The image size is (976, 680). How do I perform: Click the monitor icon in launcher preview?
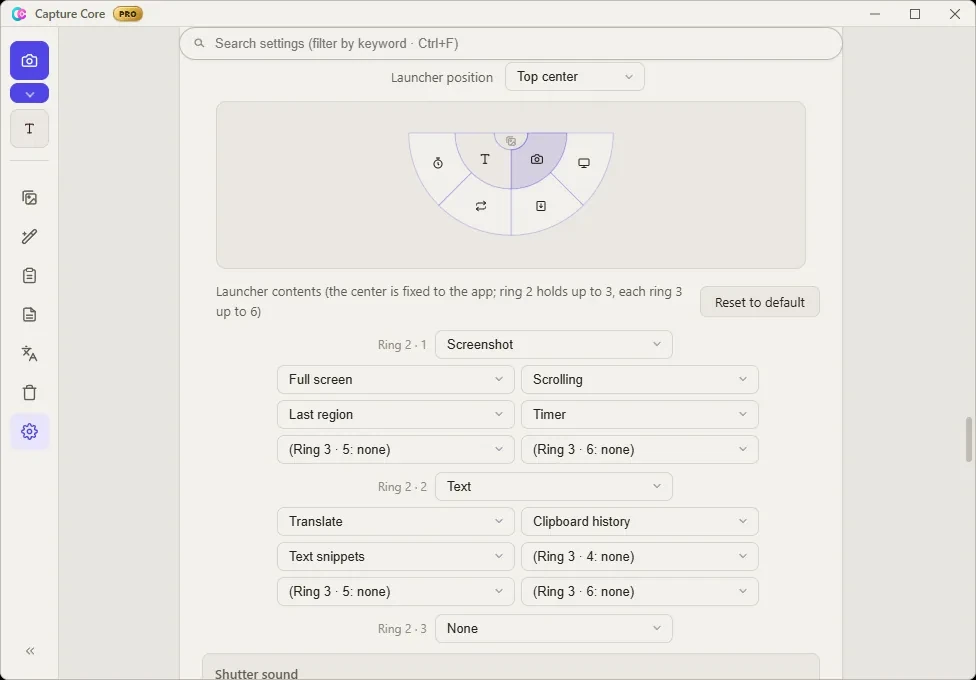pos(584,163)
